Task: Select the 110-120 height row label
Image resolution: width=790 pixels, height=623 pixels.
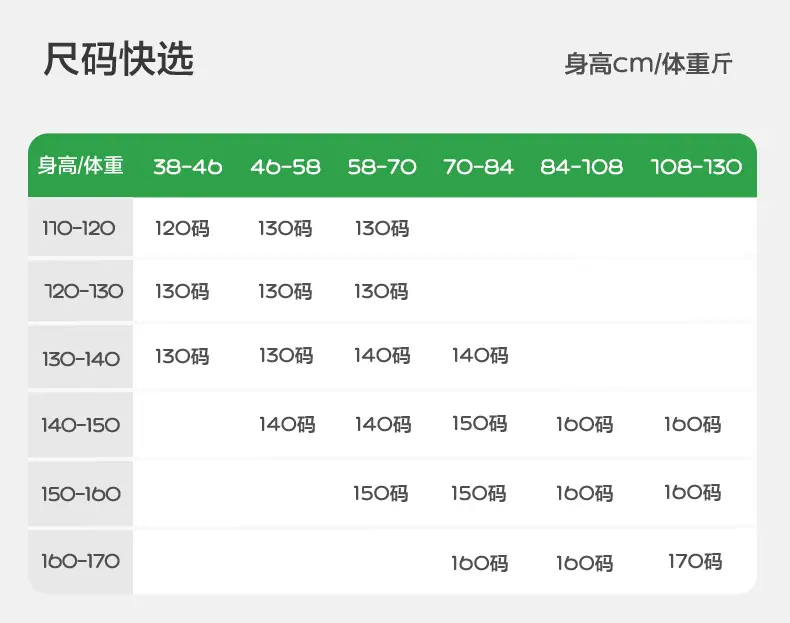Action: (79, 228)
